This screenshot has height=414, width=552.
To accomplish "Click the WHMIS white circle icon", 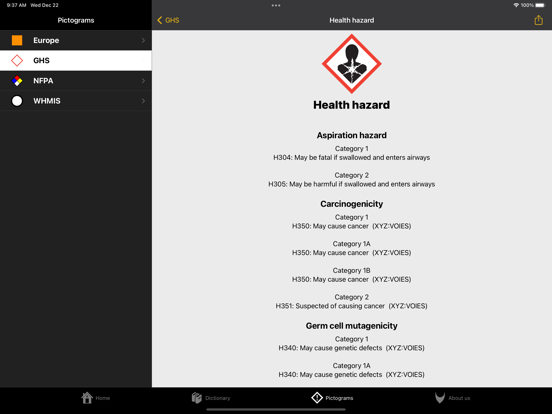I will (x=17, y=101).
